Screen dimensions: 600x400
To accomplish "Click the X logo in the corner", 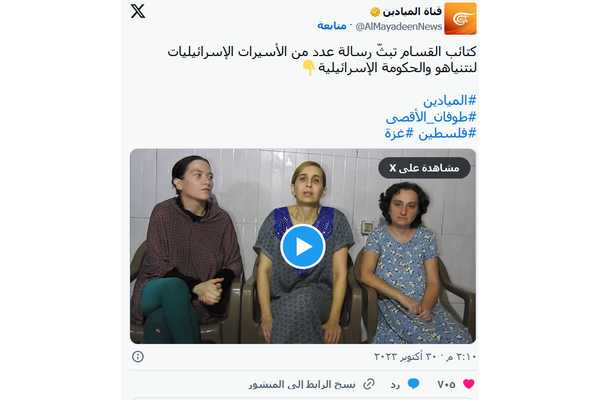I will [x=138, y=11].
